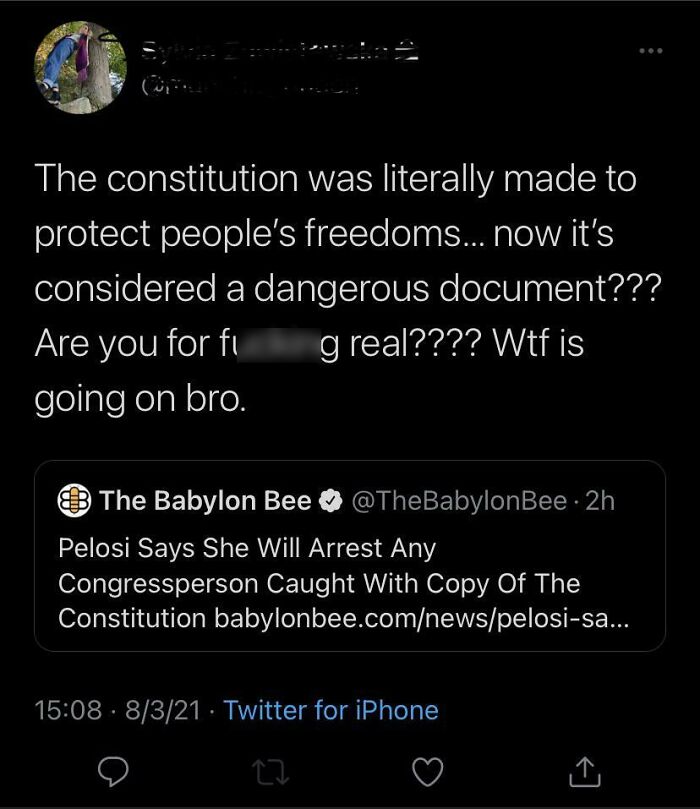Open the Twitter for iPhone source link
700x809 pixels.
point(331,710)
